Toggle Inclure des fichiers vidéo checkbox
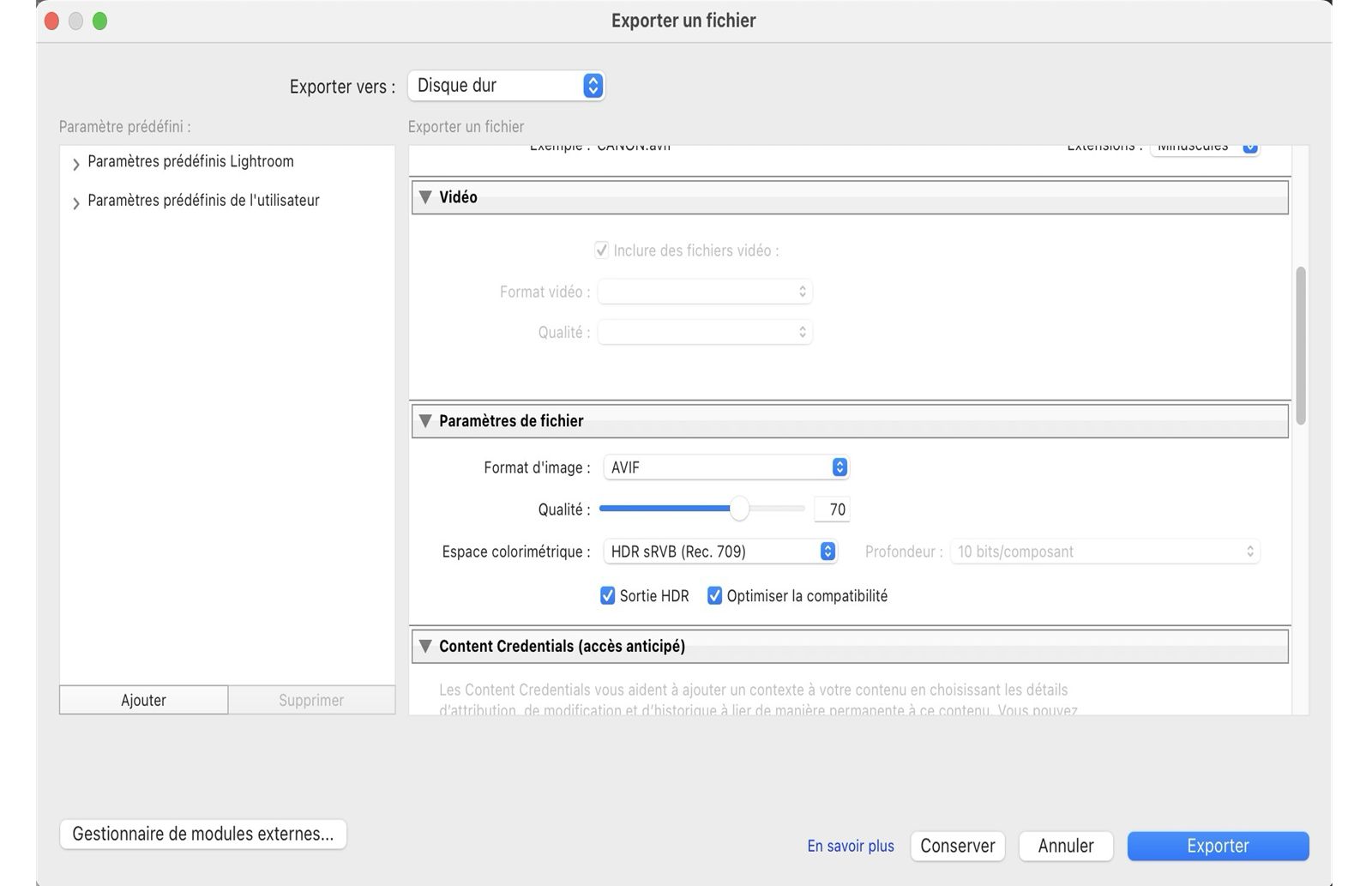The image size is (1372, 886). [602, 250]
